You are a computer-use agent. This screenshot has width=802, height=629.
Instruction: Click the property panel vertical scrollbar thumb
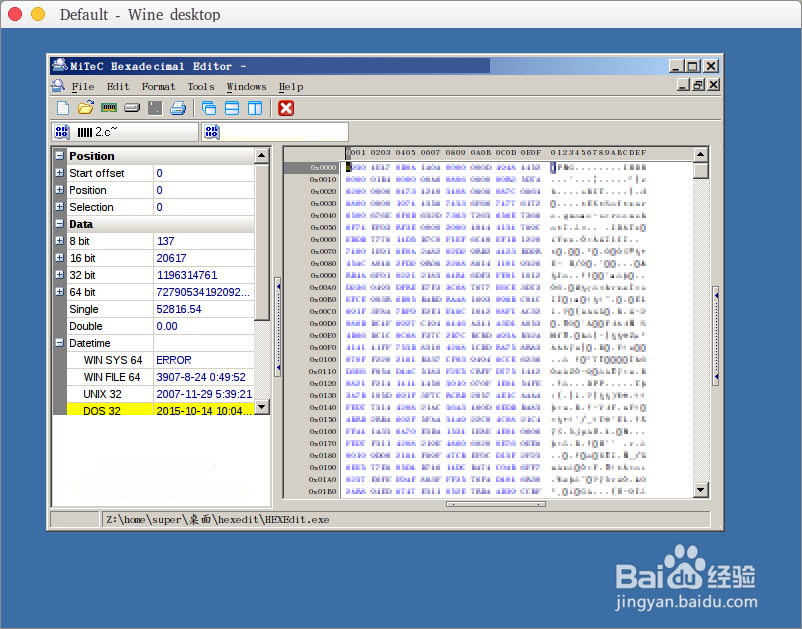[x=262, y=242]
